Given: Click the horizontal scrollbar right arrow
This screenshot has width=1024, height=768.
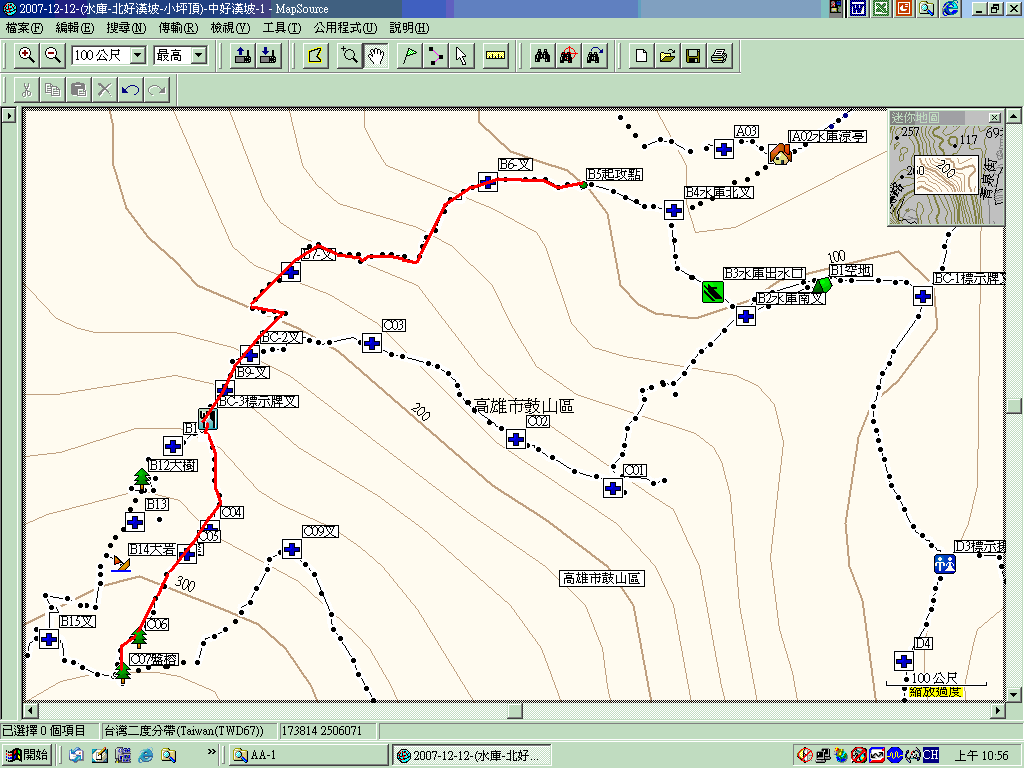Looking at the screenshot, I should pyautogui.click(x=998, y=710).
